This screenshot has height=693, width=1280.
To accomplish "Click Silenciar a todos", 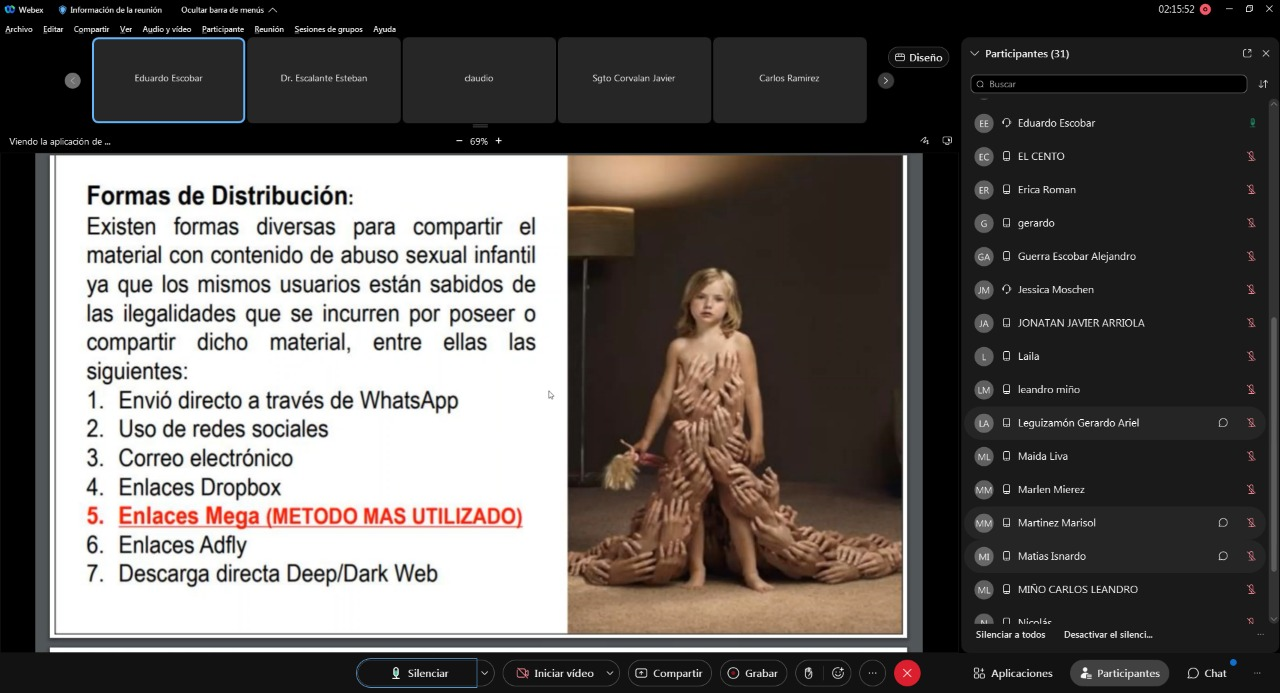I will tap(1010, 634).
